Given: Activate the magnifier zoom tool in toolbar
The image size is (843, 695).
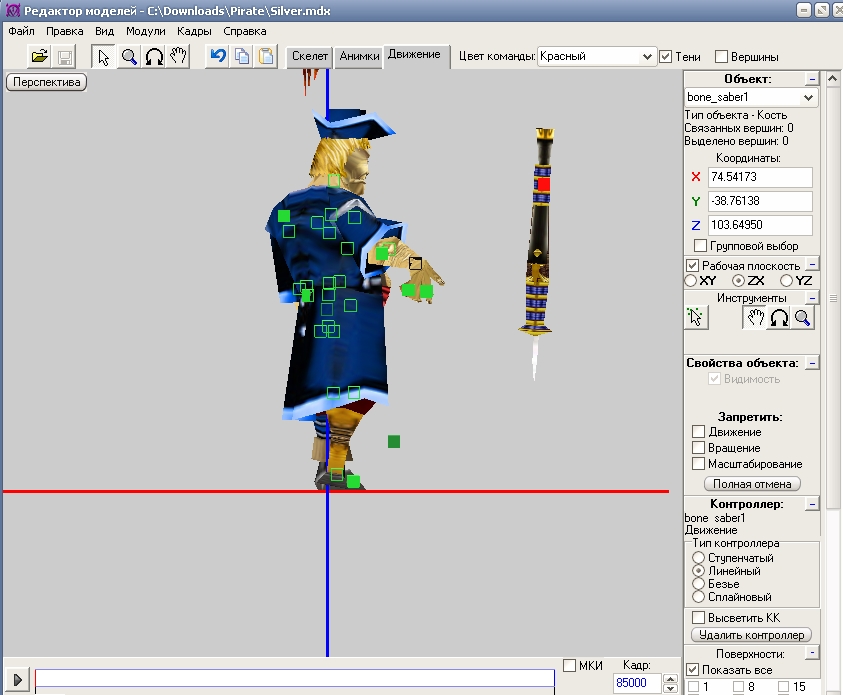Looking at the screenshot, I should [129, 56].
